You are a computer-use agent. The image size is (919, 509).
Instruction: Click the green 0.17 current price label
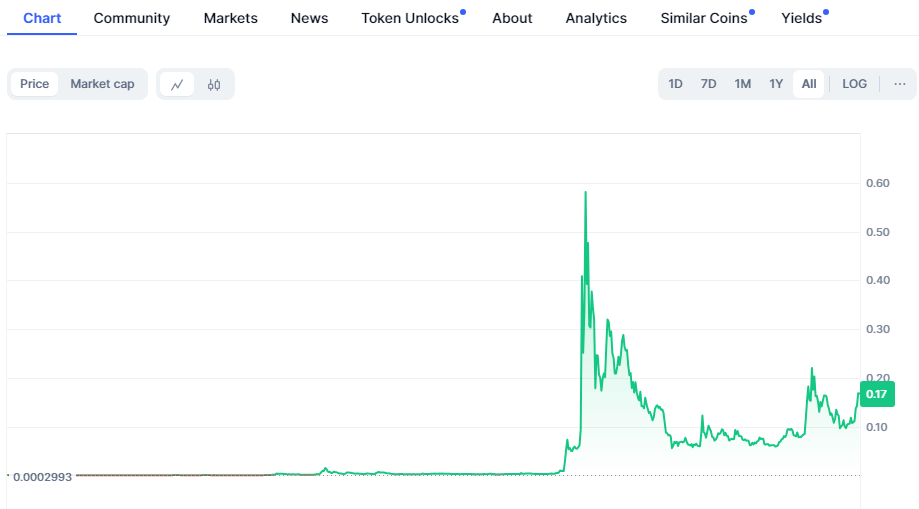click(877, 394)
